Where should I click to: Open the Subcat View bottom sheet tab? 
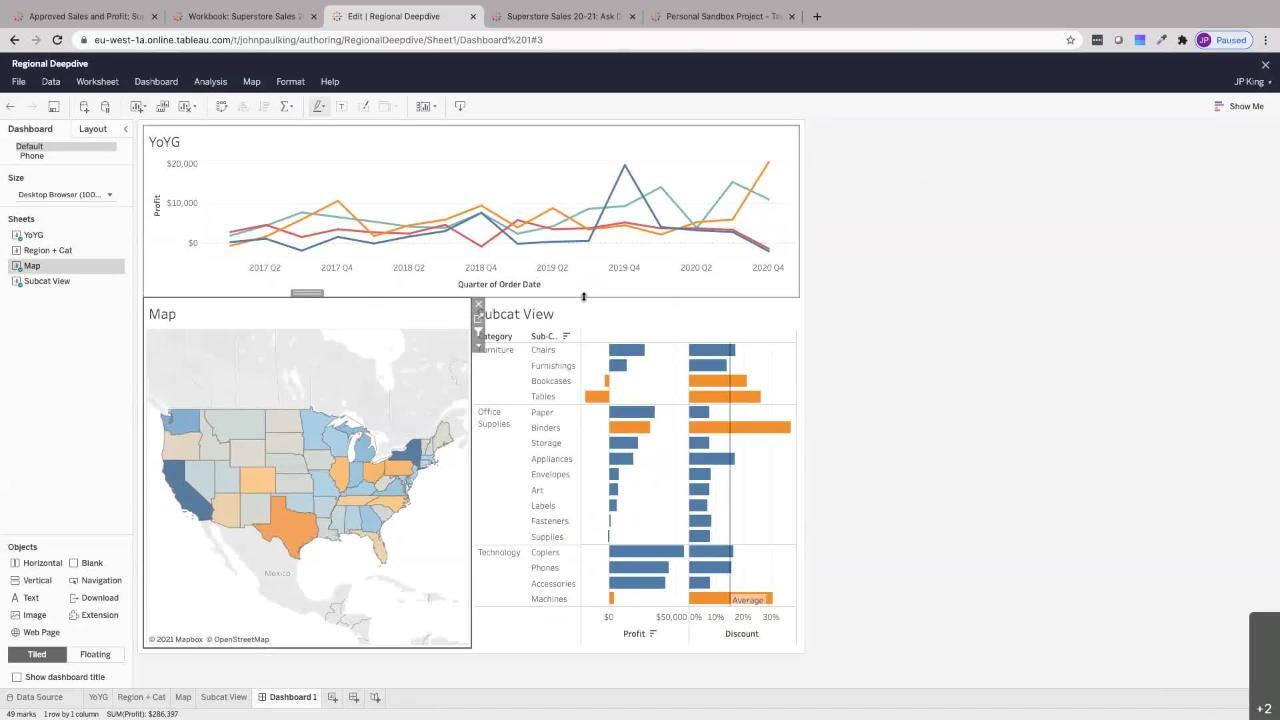[224, 697]
